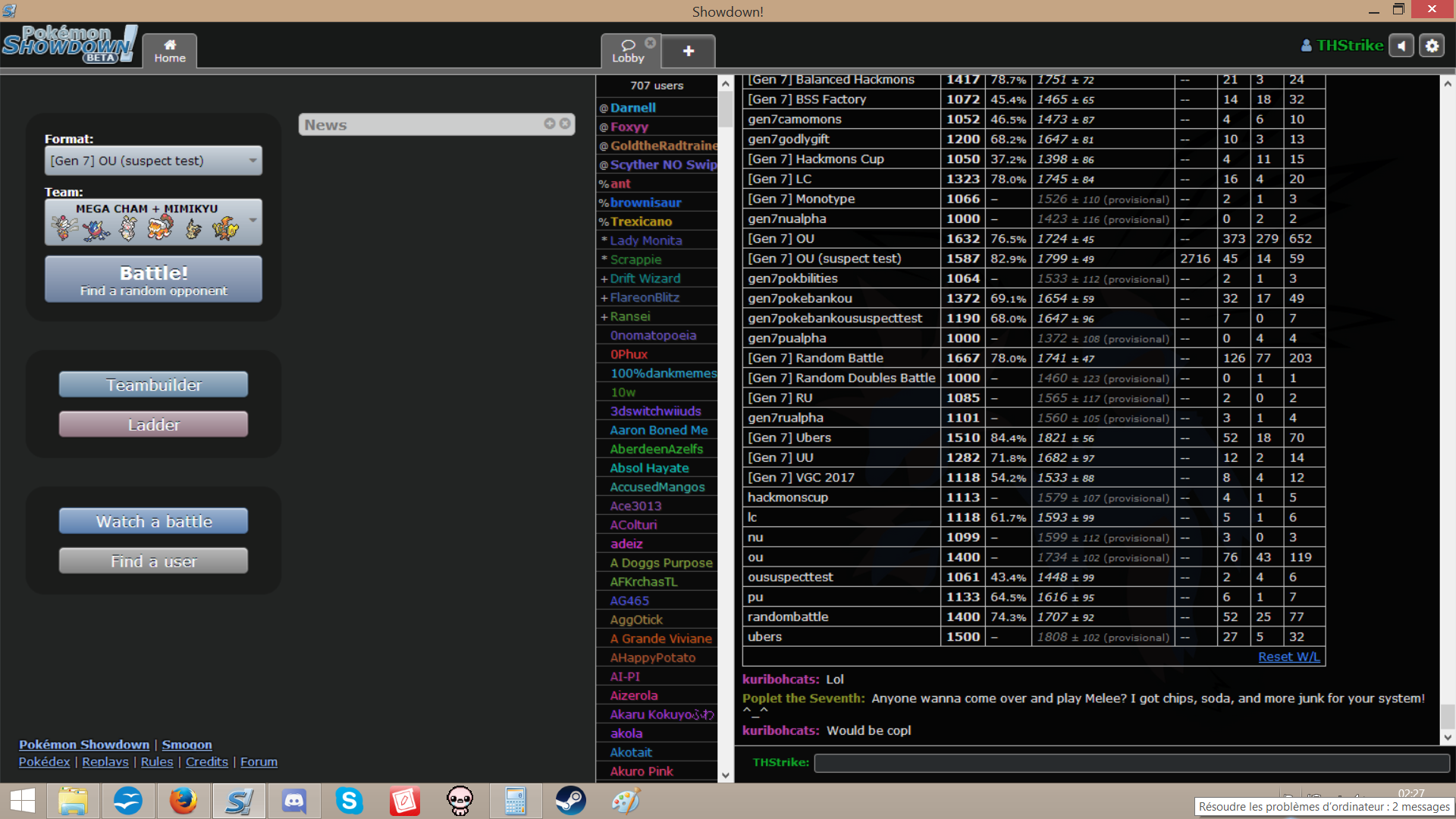
Task: Click the Watch a battle button link
Action: (154, 521)
